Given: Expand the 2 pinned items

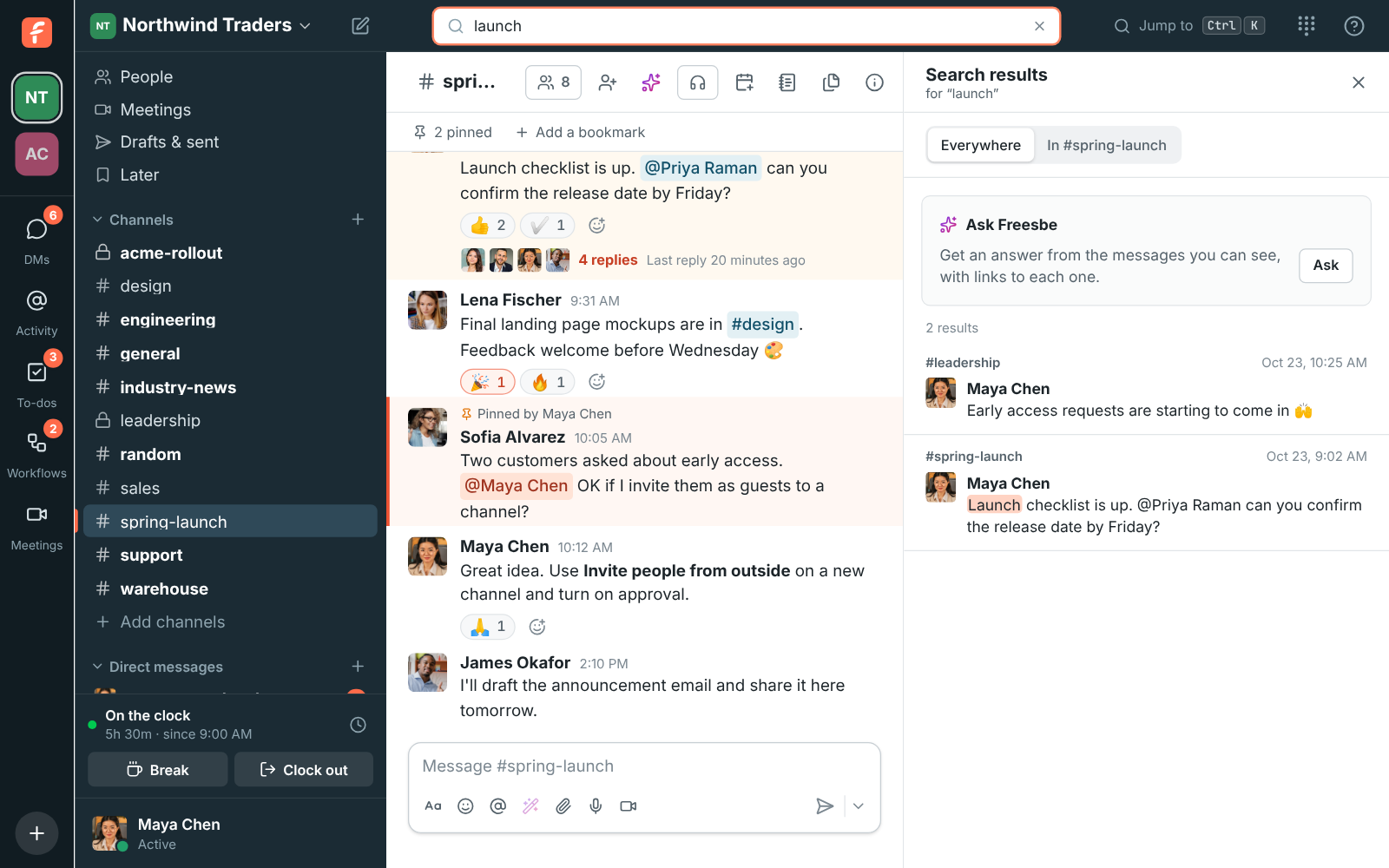Looking at the screenshot, I should (x=453, y=132).
